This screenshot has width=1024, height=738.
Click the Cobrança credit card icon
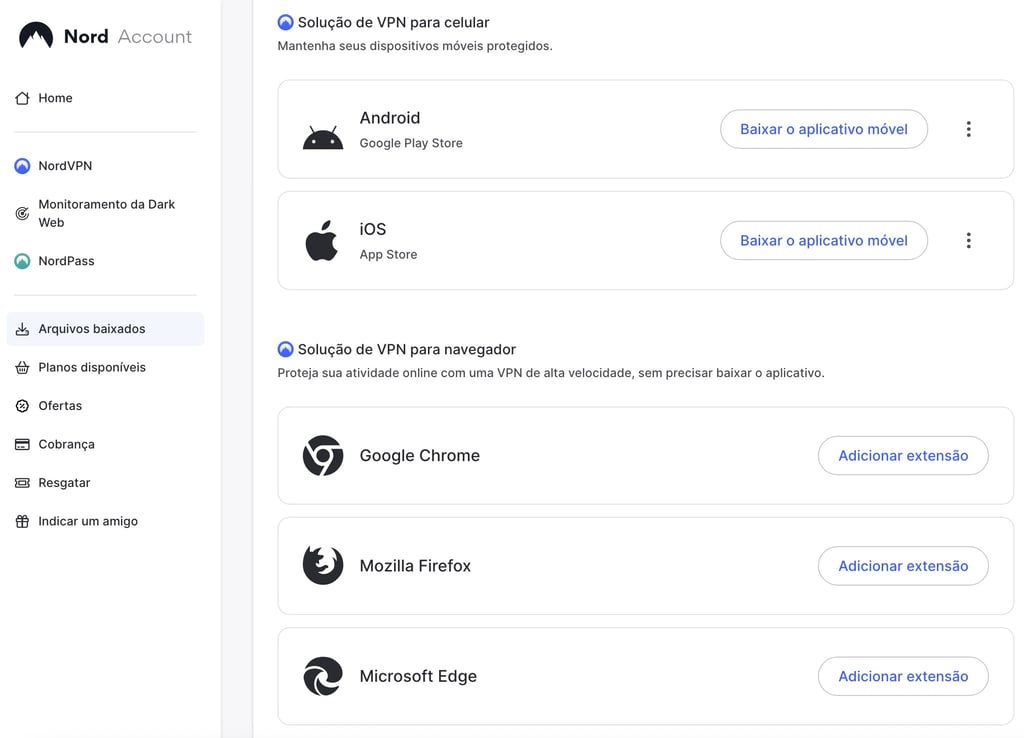pos(22,444)
